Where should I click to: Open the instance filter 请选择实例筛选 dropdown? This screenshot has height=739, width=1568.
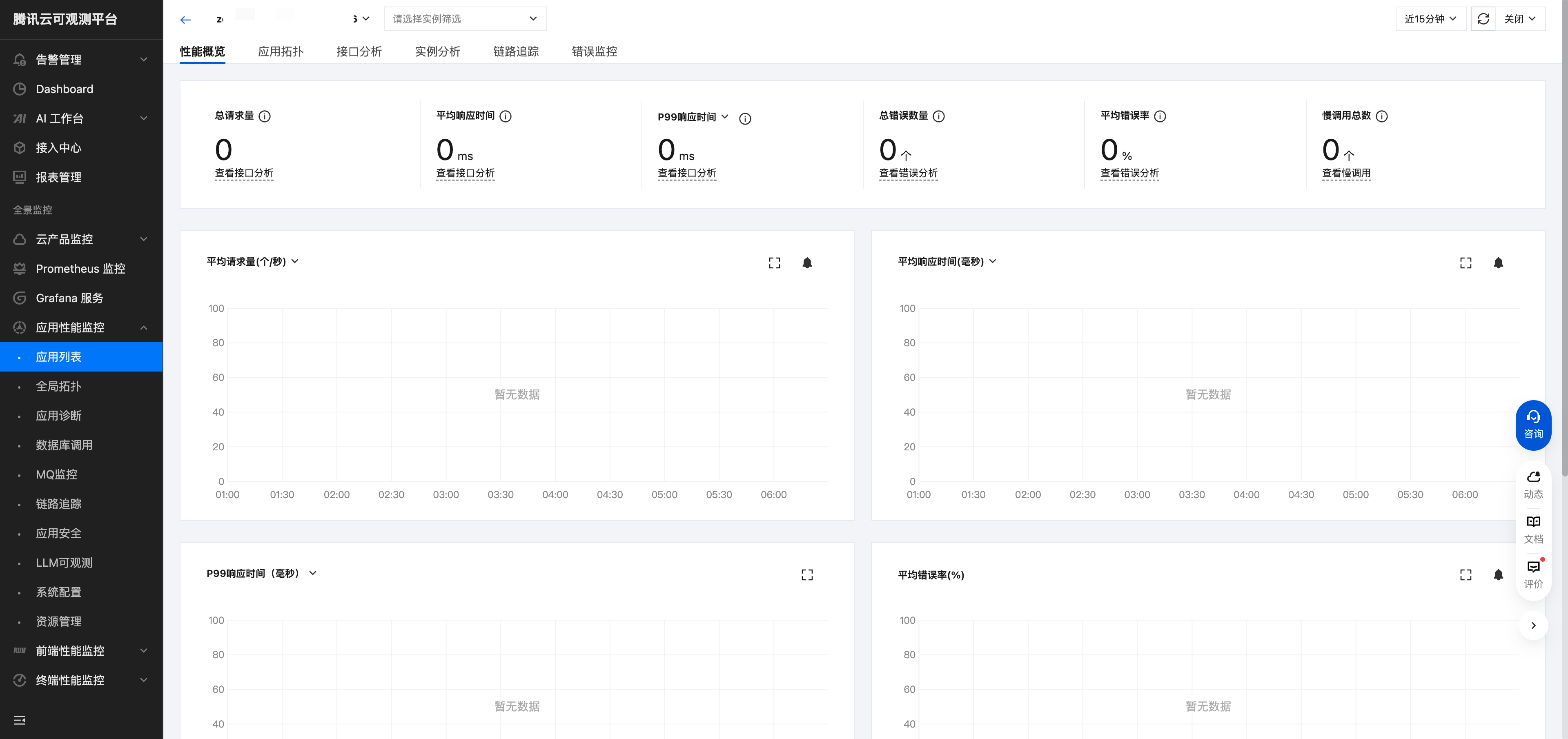tap(465, 19)
